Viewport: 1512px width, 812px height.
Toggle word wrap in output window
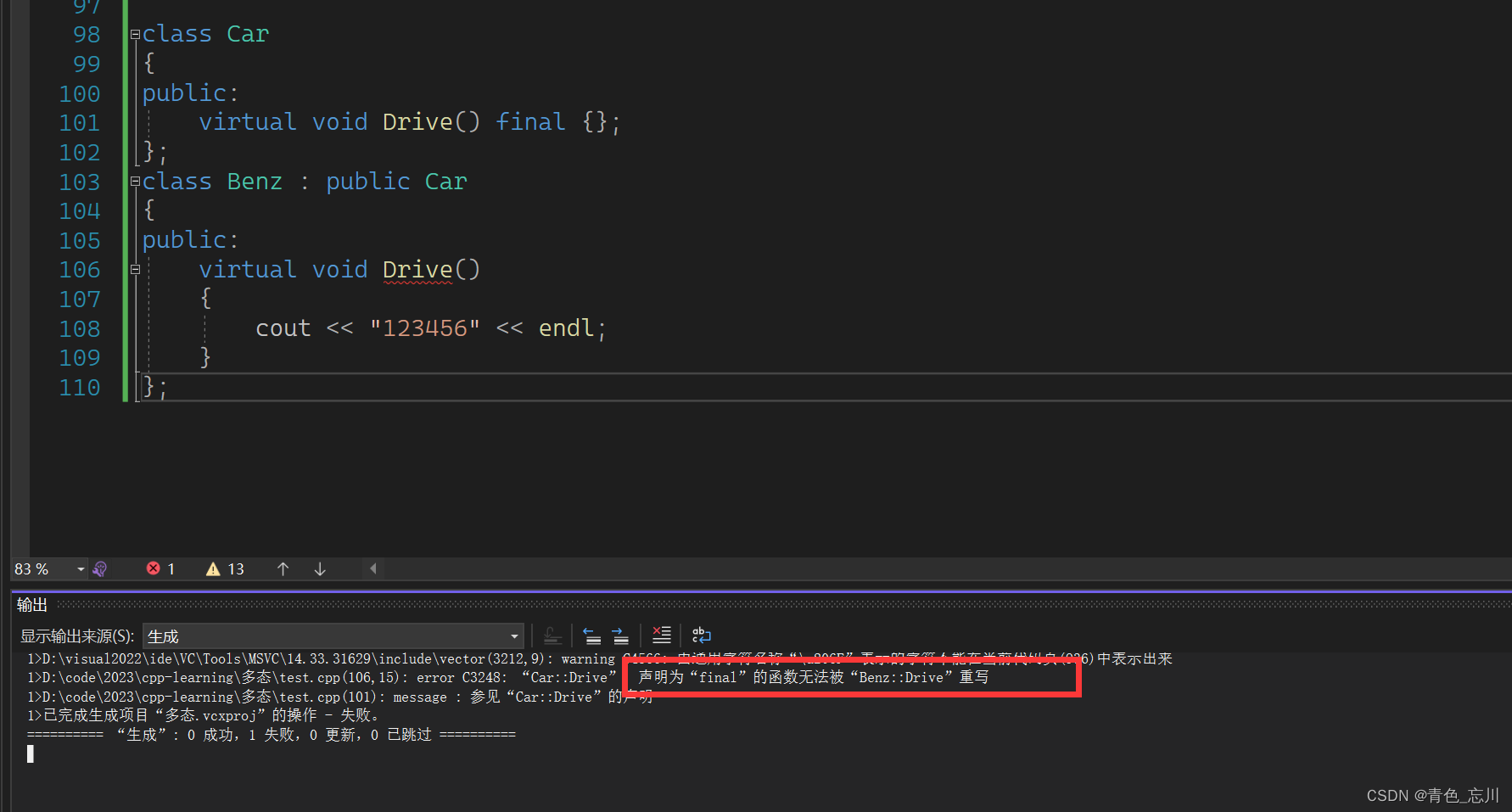coord(702,635)
